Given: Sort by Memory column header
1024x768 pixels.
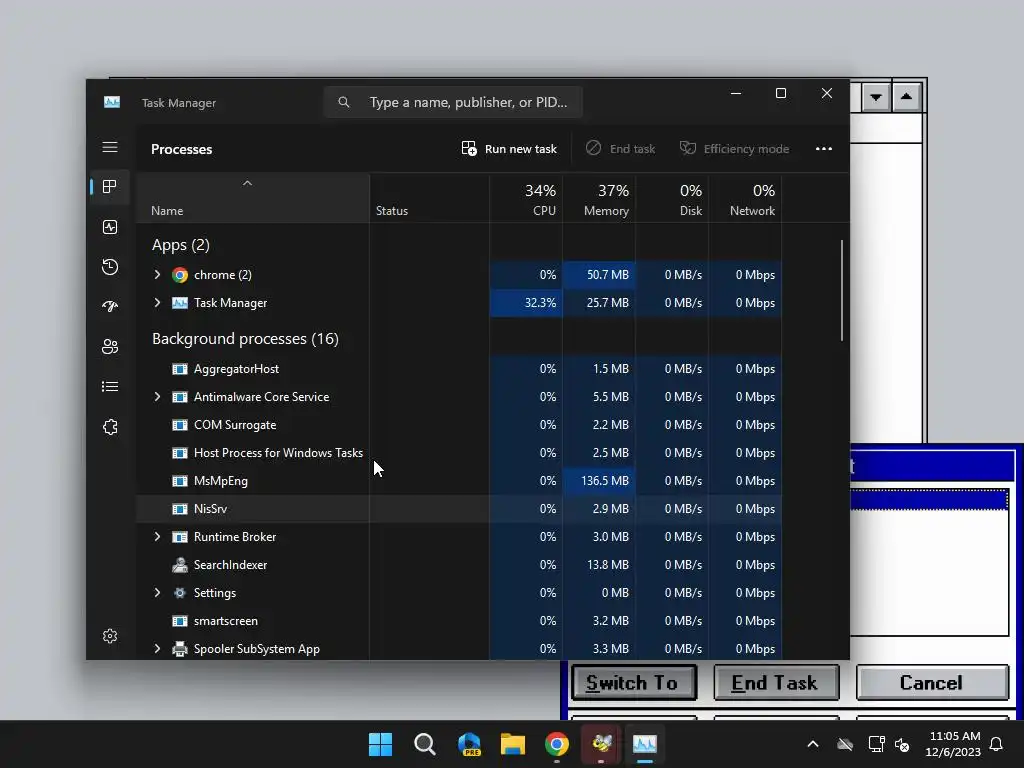Looking at the screenshot, I should pos(599,199).
